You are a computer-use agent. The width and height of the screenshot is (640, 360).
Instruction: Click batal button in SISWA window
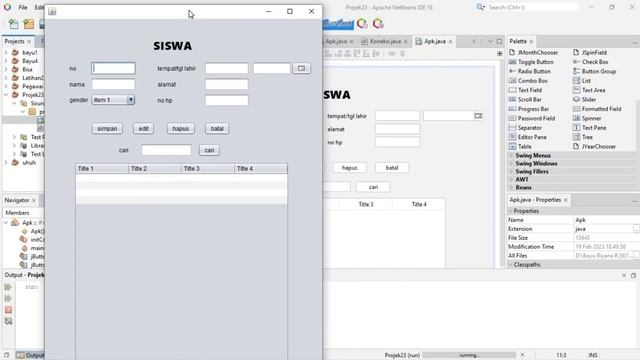click(217, 129)
